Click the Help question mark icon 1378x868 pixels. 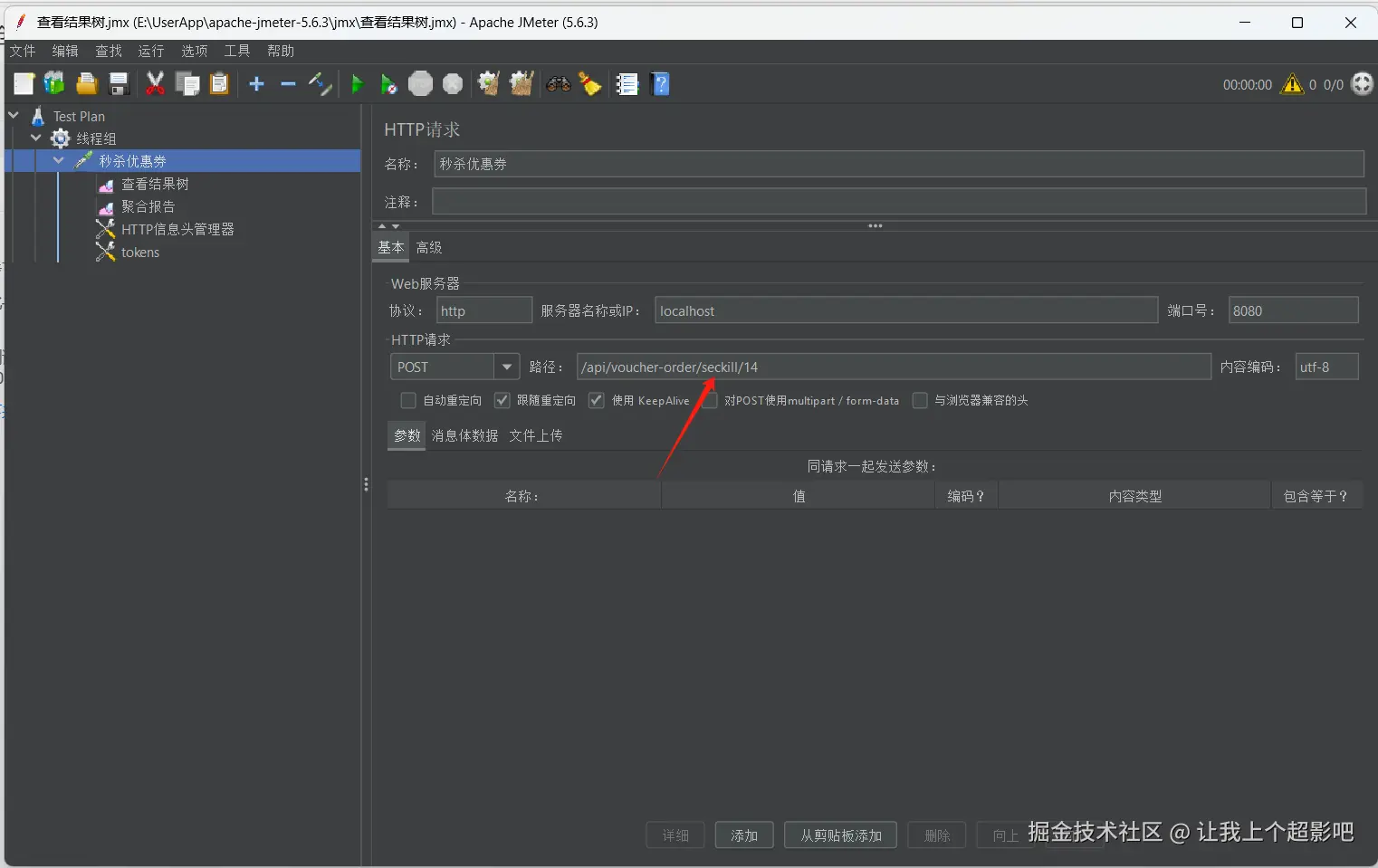coord(661,84)
